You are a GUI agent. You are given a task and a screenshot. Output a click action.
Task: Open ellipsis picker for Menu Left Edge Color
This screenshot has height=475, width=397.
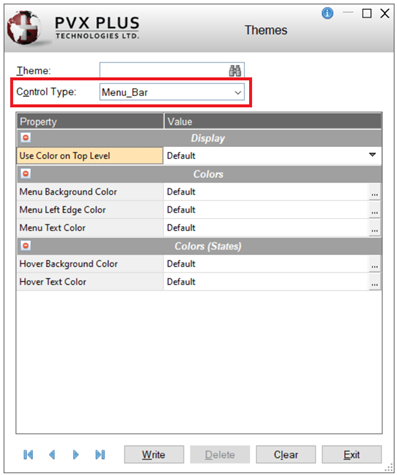click(375, 210)
